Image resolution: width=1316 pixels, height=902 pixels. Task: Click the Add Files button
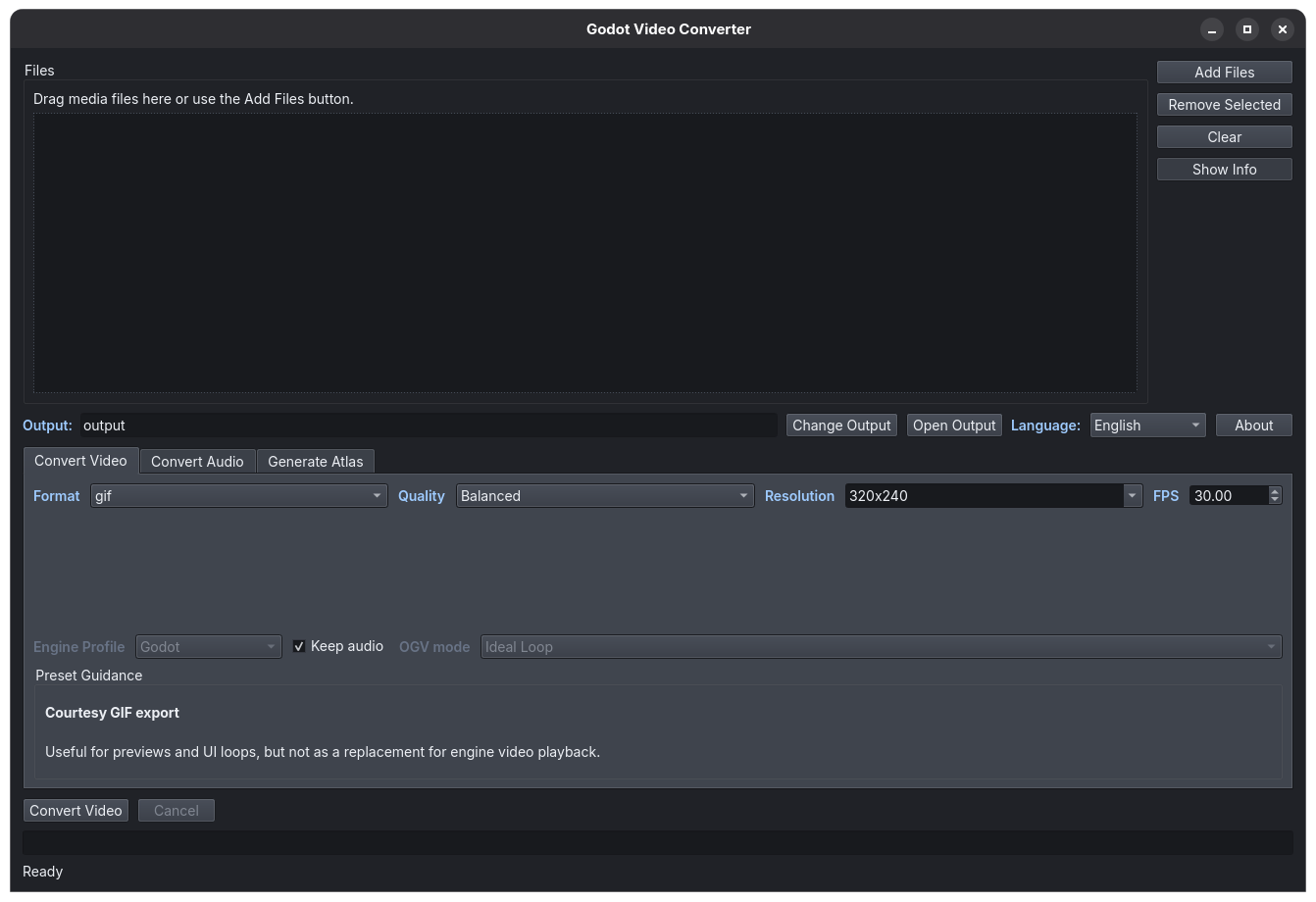[x=1224, y=73]
